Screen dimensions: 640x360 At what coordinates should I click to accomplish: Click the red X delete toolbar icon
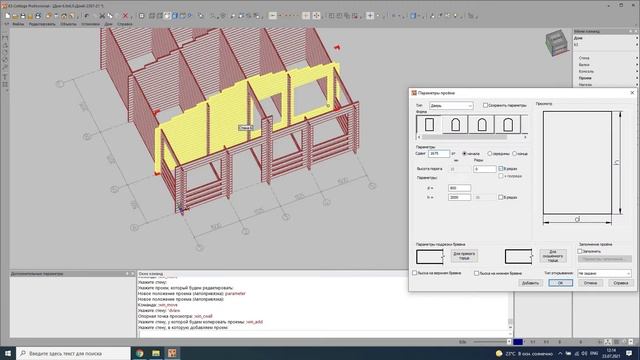[125, 16]
